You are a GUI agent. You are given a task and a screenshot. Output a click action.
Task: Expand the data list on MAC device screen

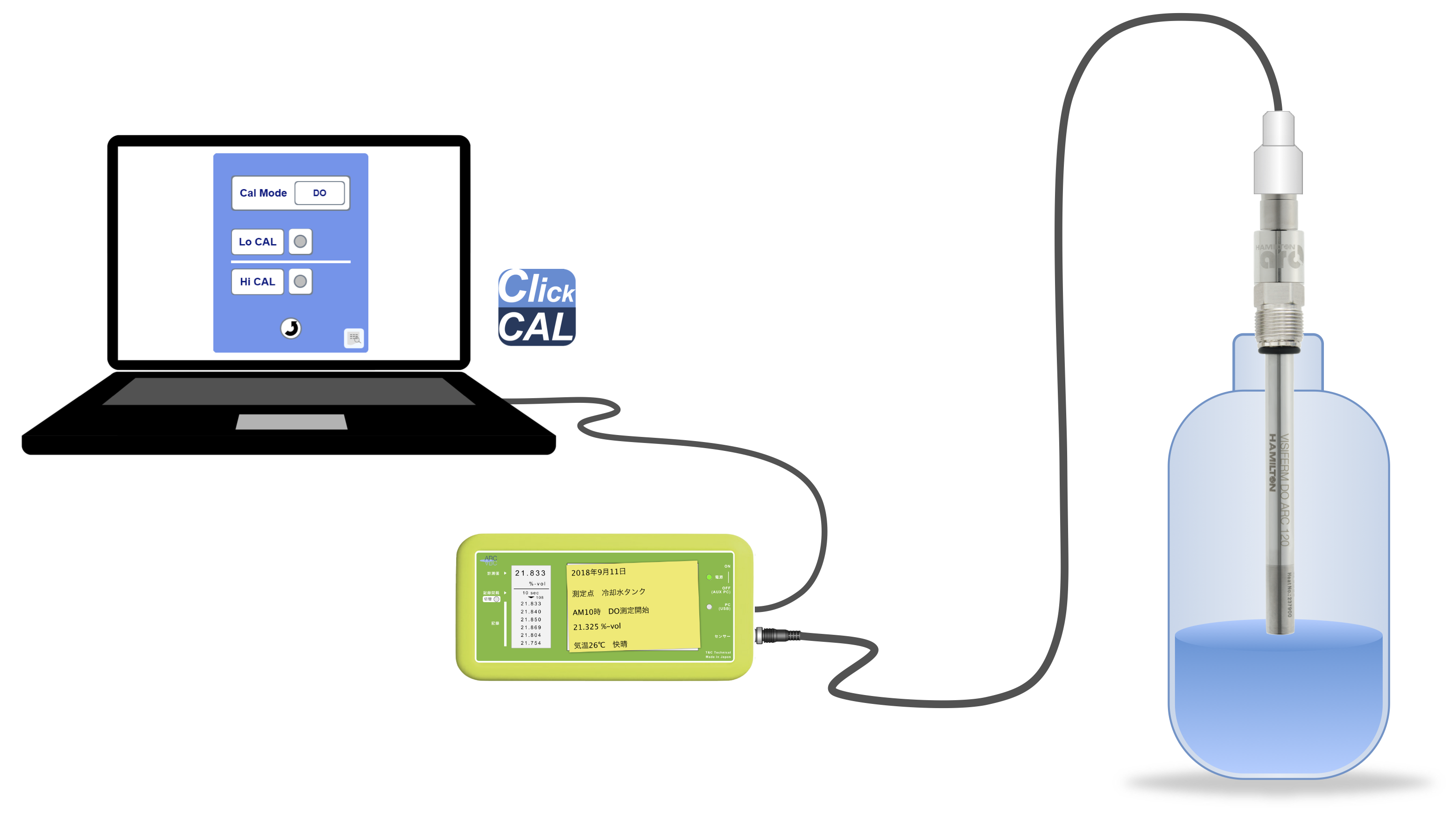tap(530, 597)
